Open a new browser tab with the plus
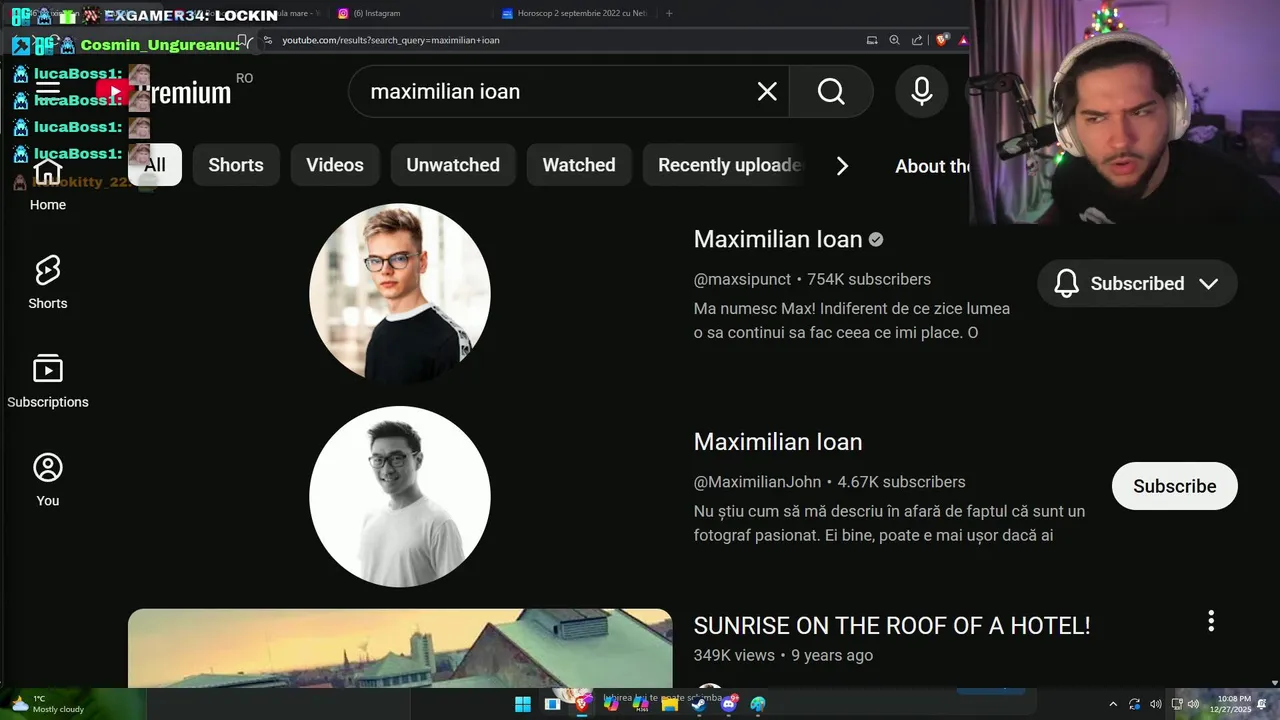The image size is (1280, 720). 669,13
